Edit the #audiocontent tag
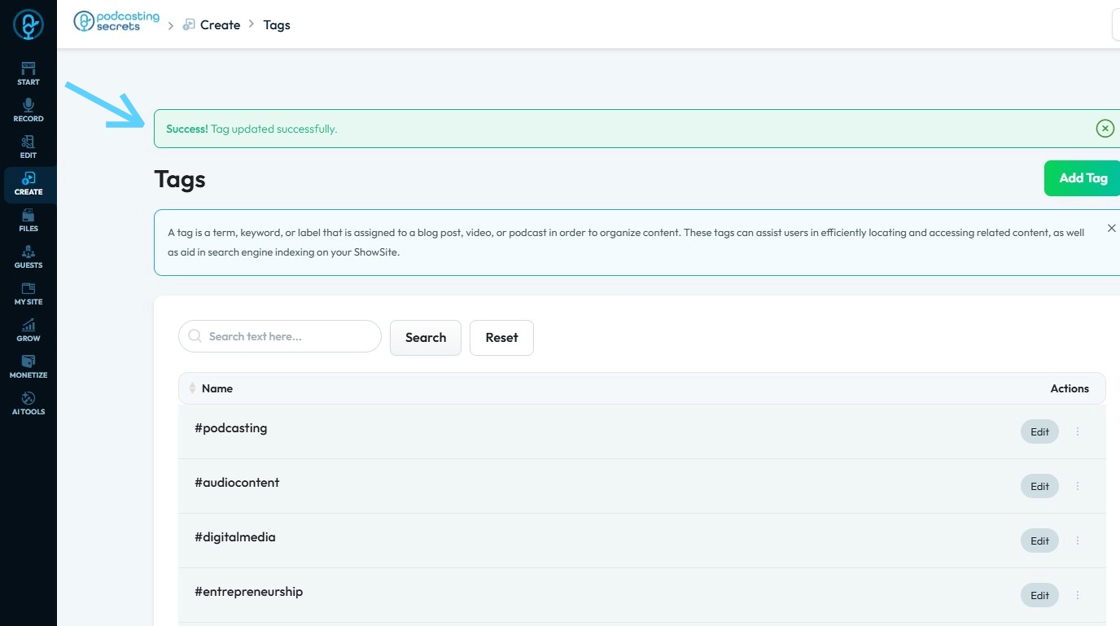Viewport: 1120px width, 626px height. 1039,486
